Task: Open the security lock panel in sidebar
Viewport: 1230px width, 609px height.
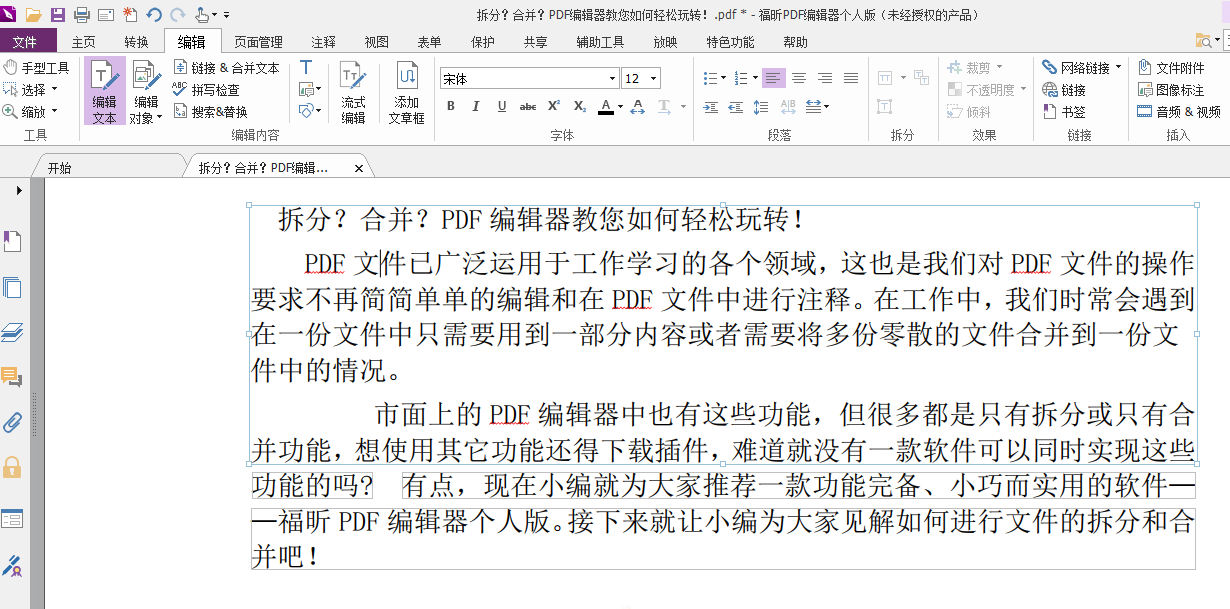Action: (x=13, y=467)
